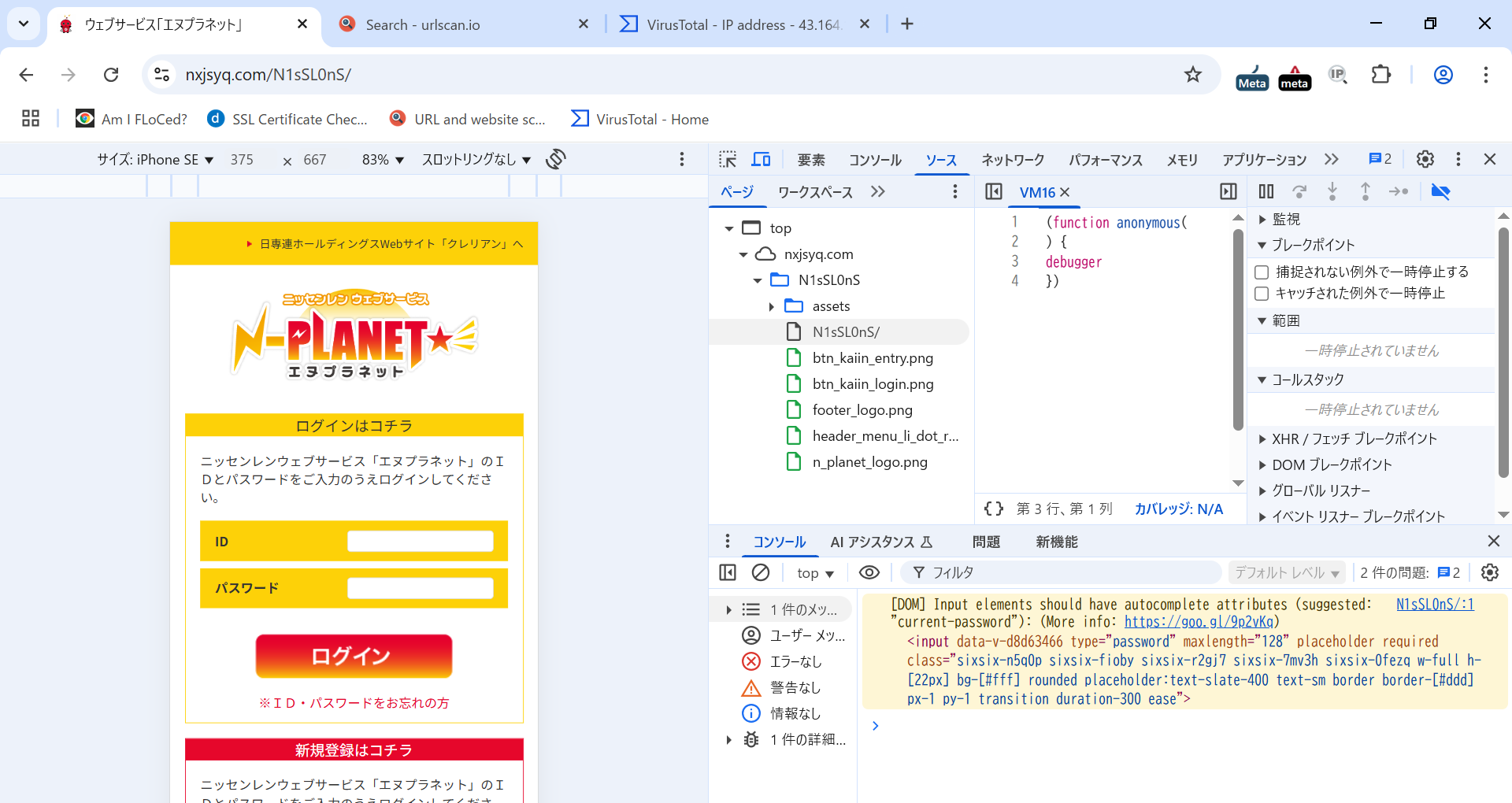Open N1sSL0nS/:1 source link in console
1512x803 pixels.
click(x=1435, y=604)
